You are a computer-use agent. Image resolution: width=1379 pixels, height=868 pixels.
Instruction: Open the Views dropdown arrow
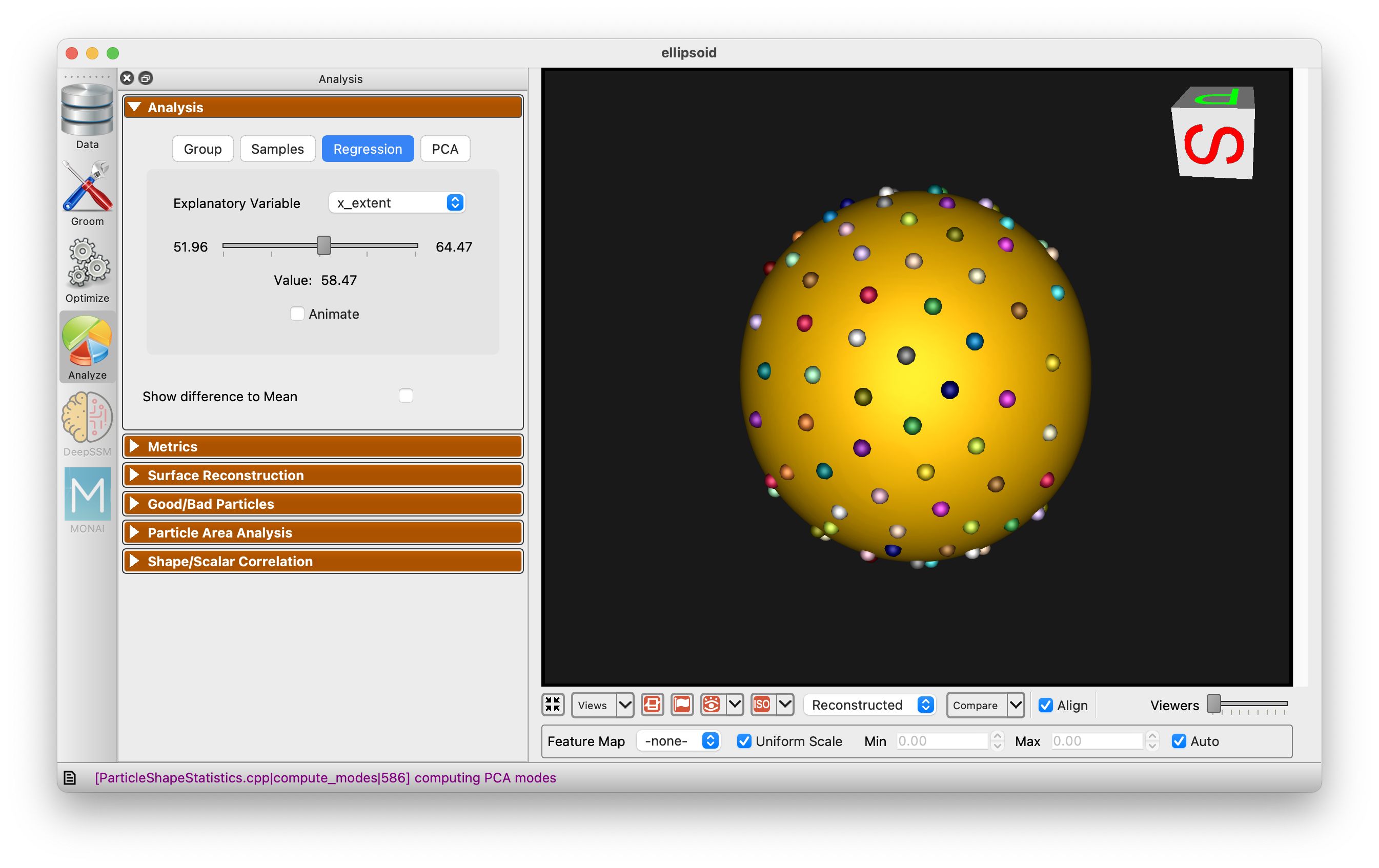pos(625,705)
